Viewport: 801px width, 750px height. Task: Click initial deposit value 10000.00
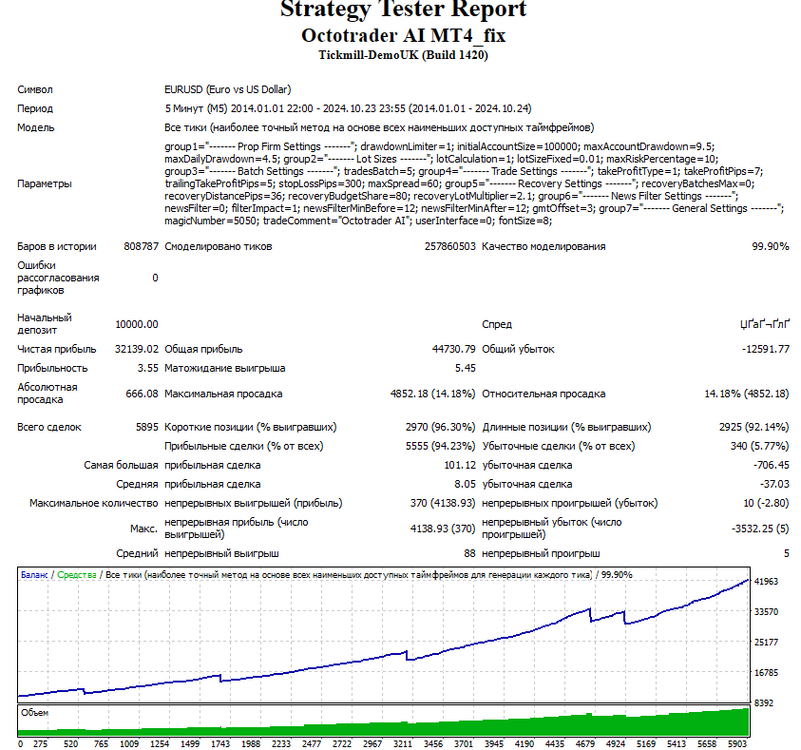click(x=137, y=324)
